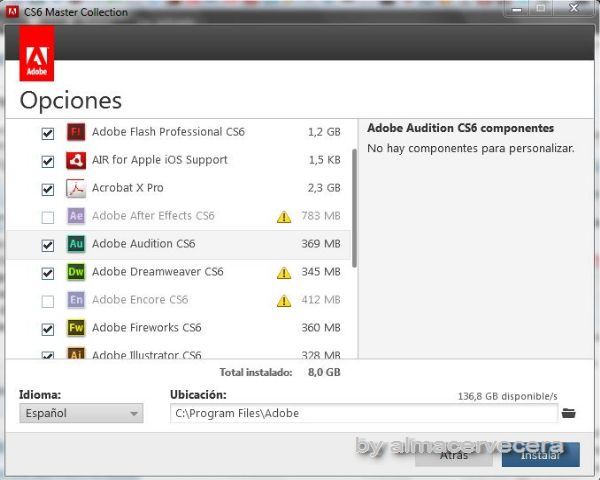Select the "Adobe After Effects CS6" row text
Image resolution: width=600 pixels, height=480 pixels.
[x=153, y=216]
